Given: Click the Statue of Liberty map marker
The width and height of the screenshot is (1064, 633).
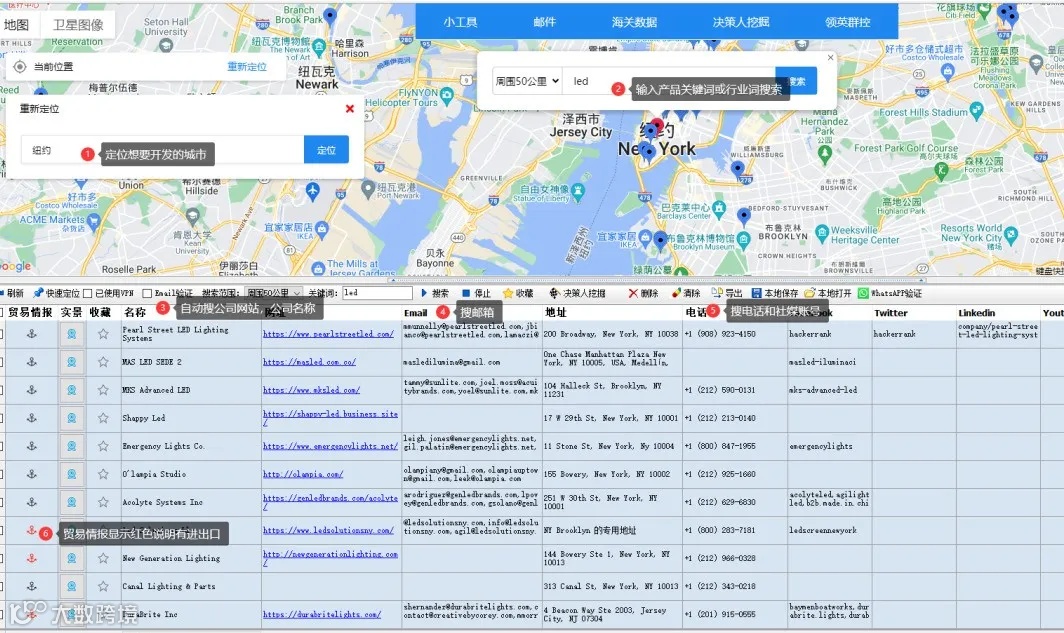Looking at the screenshot, I should [x=578, y=192].
